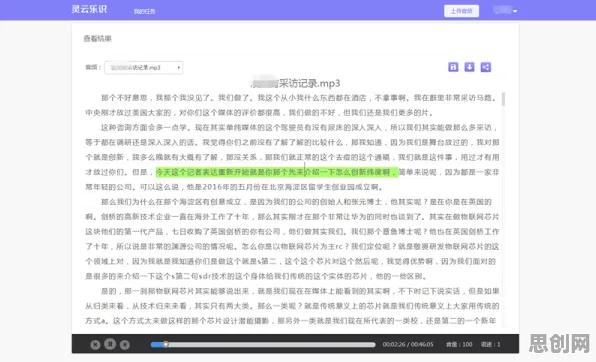This screenshot has height=362, width=596.
Task: Click the volume label 音量 : 100
Action: click(459, 345)
